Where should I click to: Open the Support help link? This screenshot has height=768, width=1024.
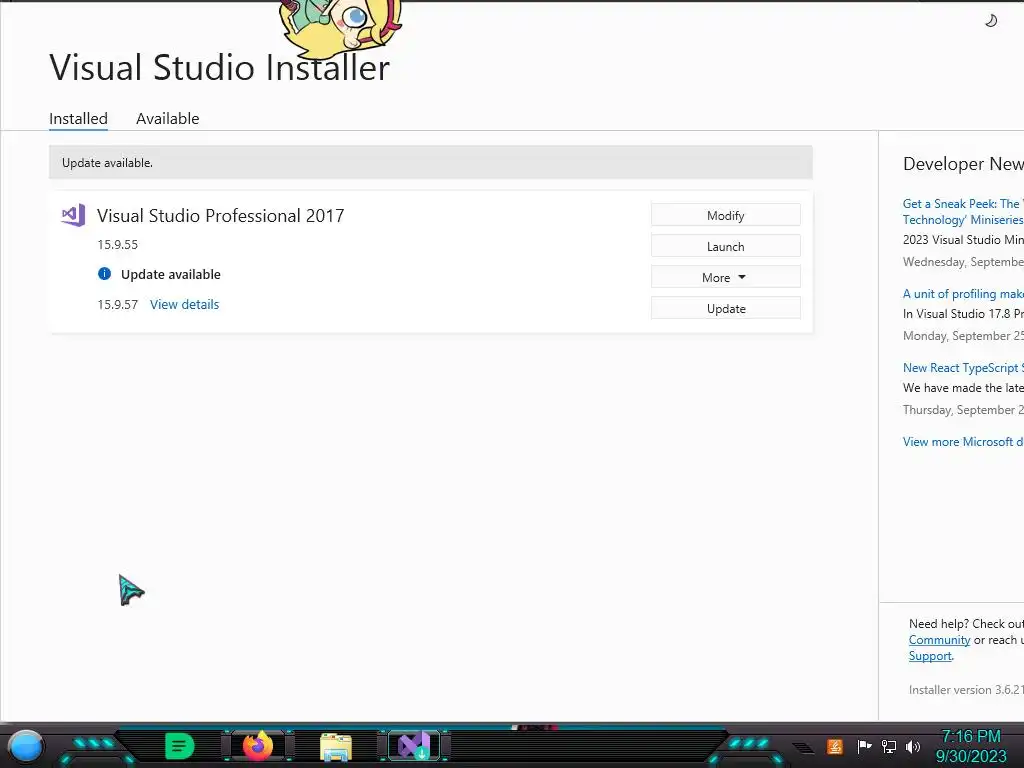[x=930, y=656]
